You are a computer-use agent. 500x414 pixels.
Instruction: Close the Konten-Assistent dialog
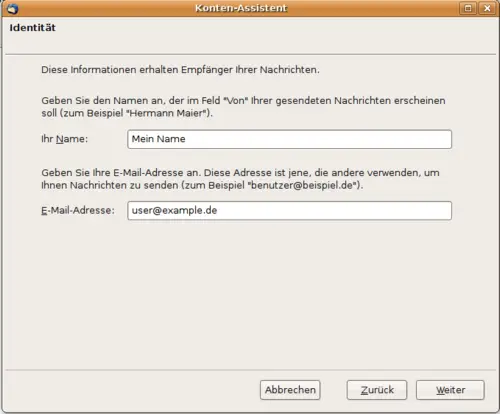coord(487,8)
